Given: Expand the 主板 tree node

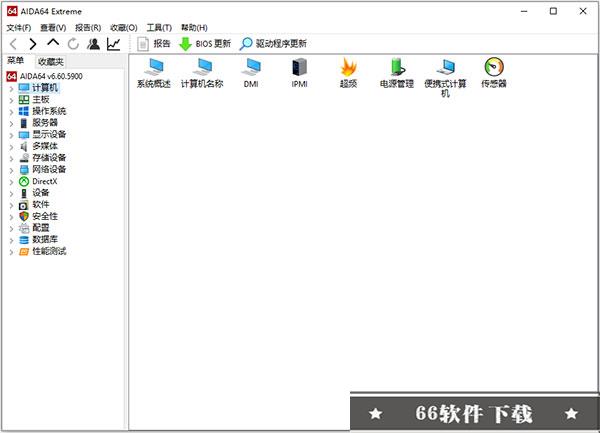Looking at the screenshot, I should 11,100.
